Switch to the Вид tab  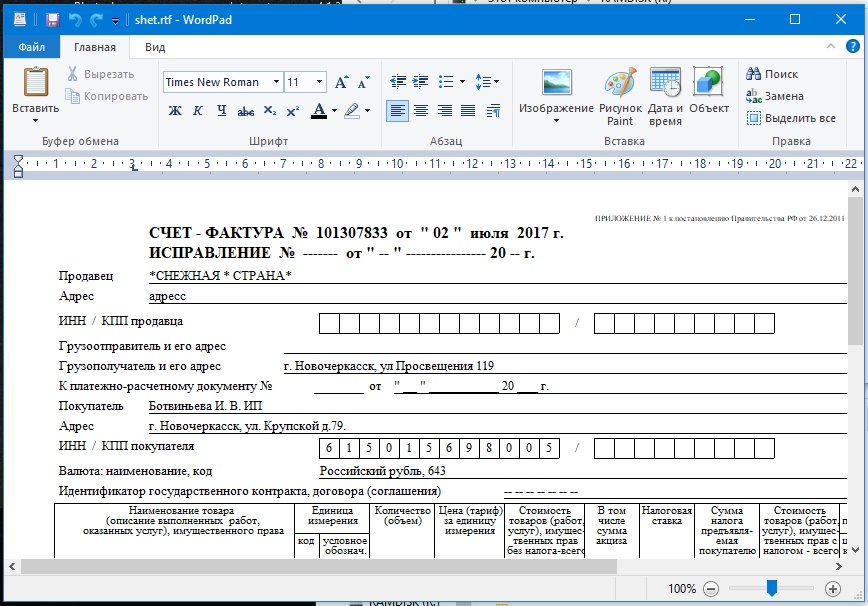click(x=155, y=47)
